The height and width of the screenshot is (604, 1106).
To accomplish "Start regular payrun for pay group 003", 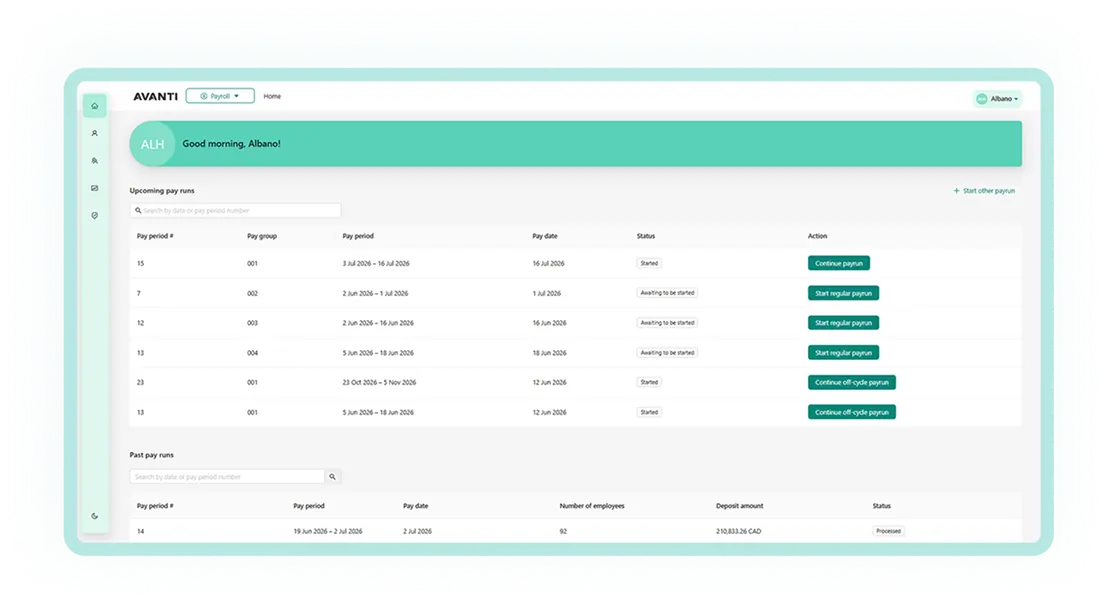I will click(844, 322).
